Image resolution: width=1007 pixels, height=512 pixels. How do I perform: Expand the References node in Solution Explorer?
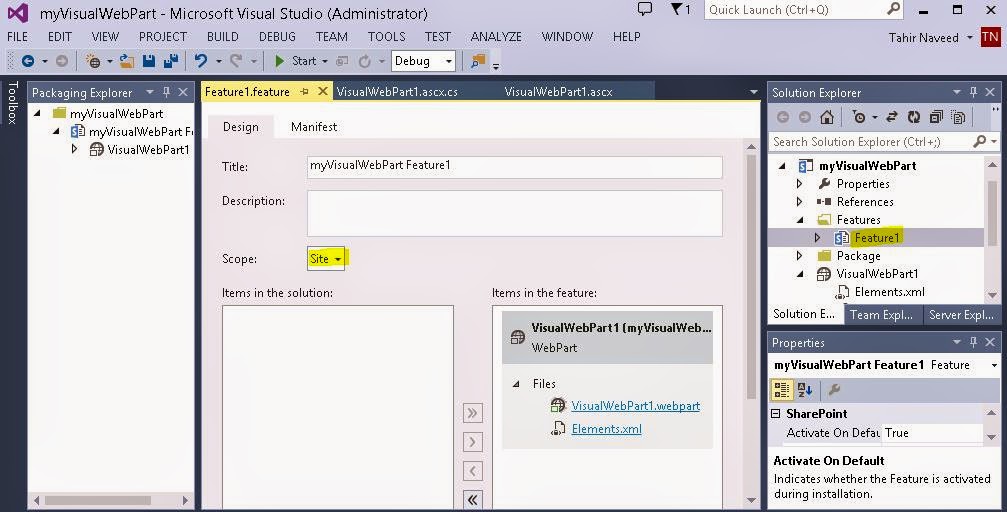pos(800,202)
